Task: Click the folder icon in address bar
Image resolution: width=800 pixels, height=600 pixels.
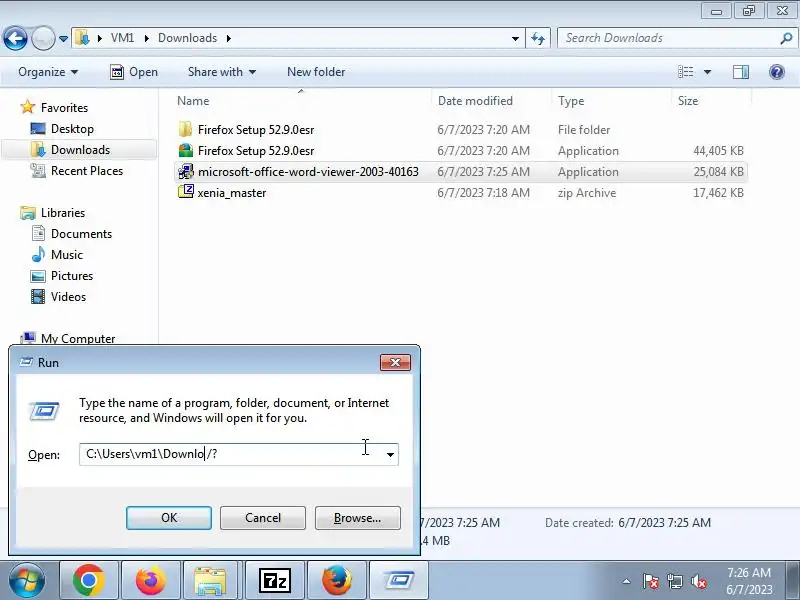Action: 82,38
